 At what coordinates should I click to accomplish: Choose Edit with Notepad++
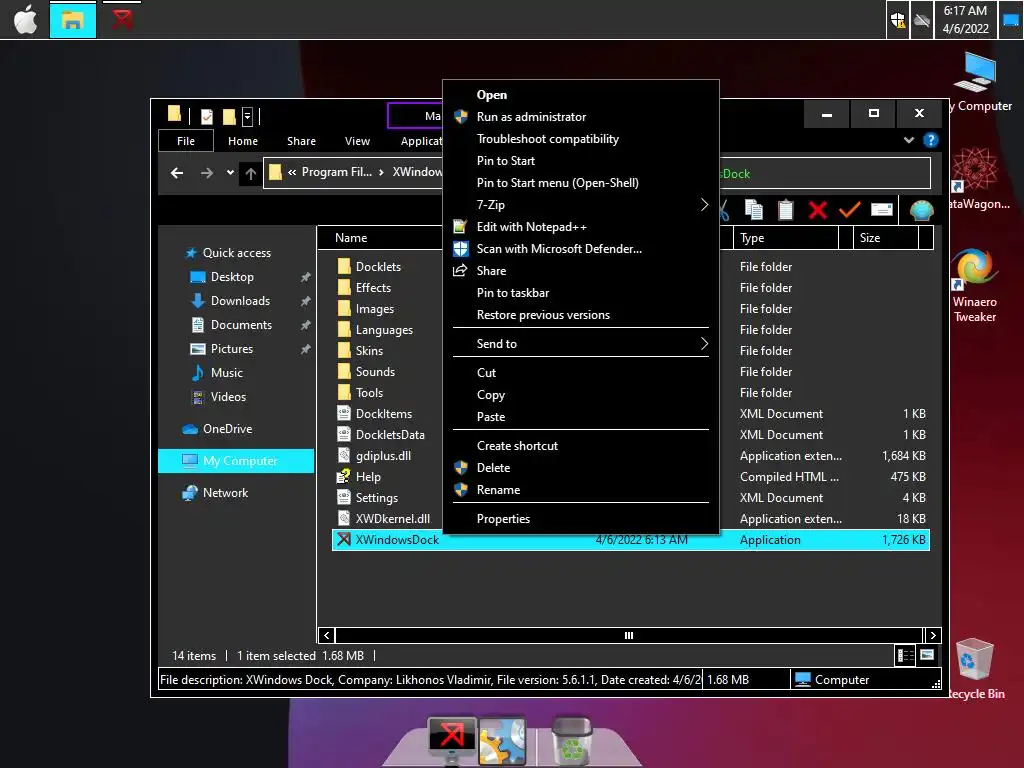[531, 227]
